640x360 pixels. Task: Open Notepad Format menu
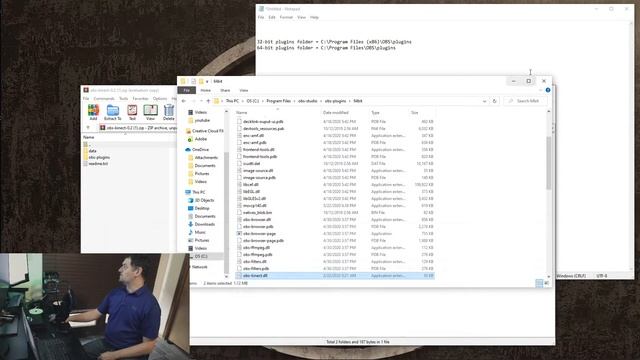tap(286, 18)
